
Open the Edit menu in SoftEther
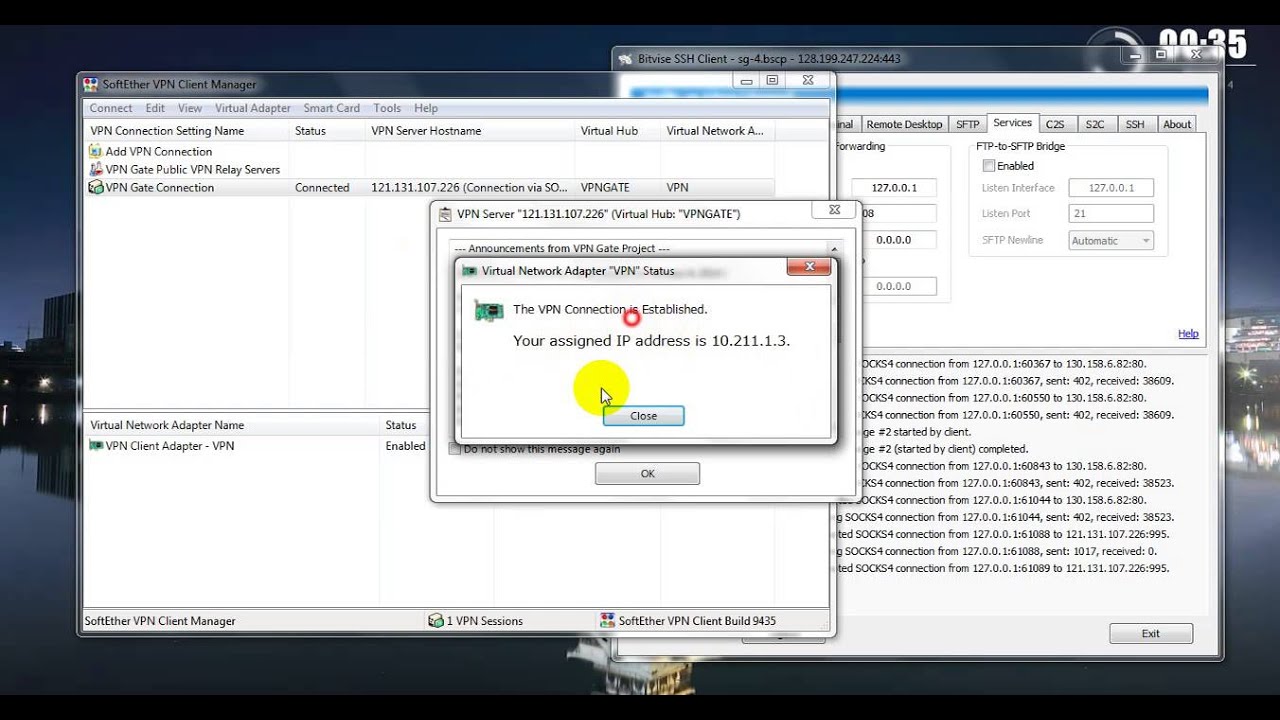[x=155, y=108]
